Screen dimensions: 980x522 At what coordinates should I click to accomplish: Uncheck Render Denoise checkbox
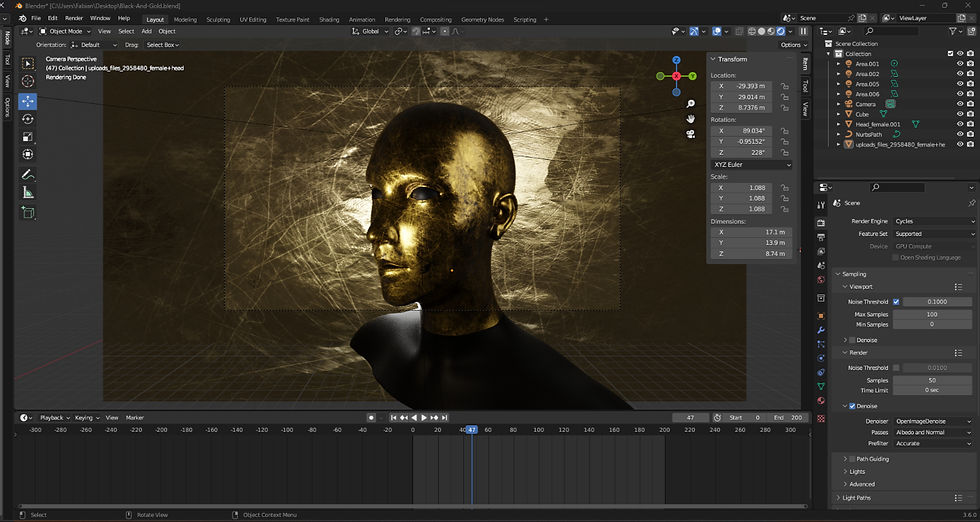(852, 406)
